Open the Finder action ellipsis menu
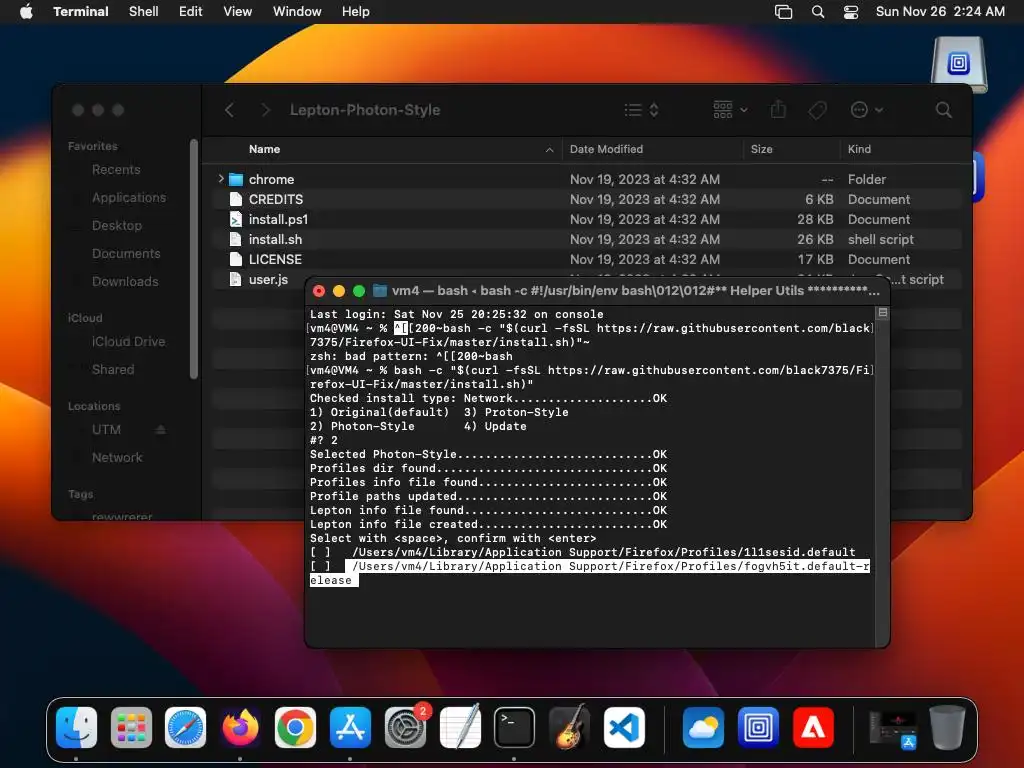Screen dimensions: 1024x768 tap(867, 110)
